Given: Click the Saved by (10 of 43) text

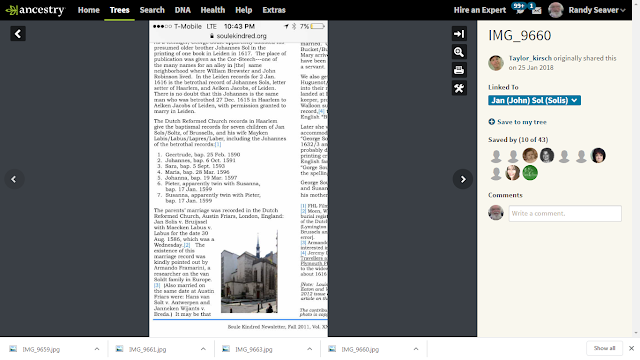Looking at the screenshot, I should (518, 140).
